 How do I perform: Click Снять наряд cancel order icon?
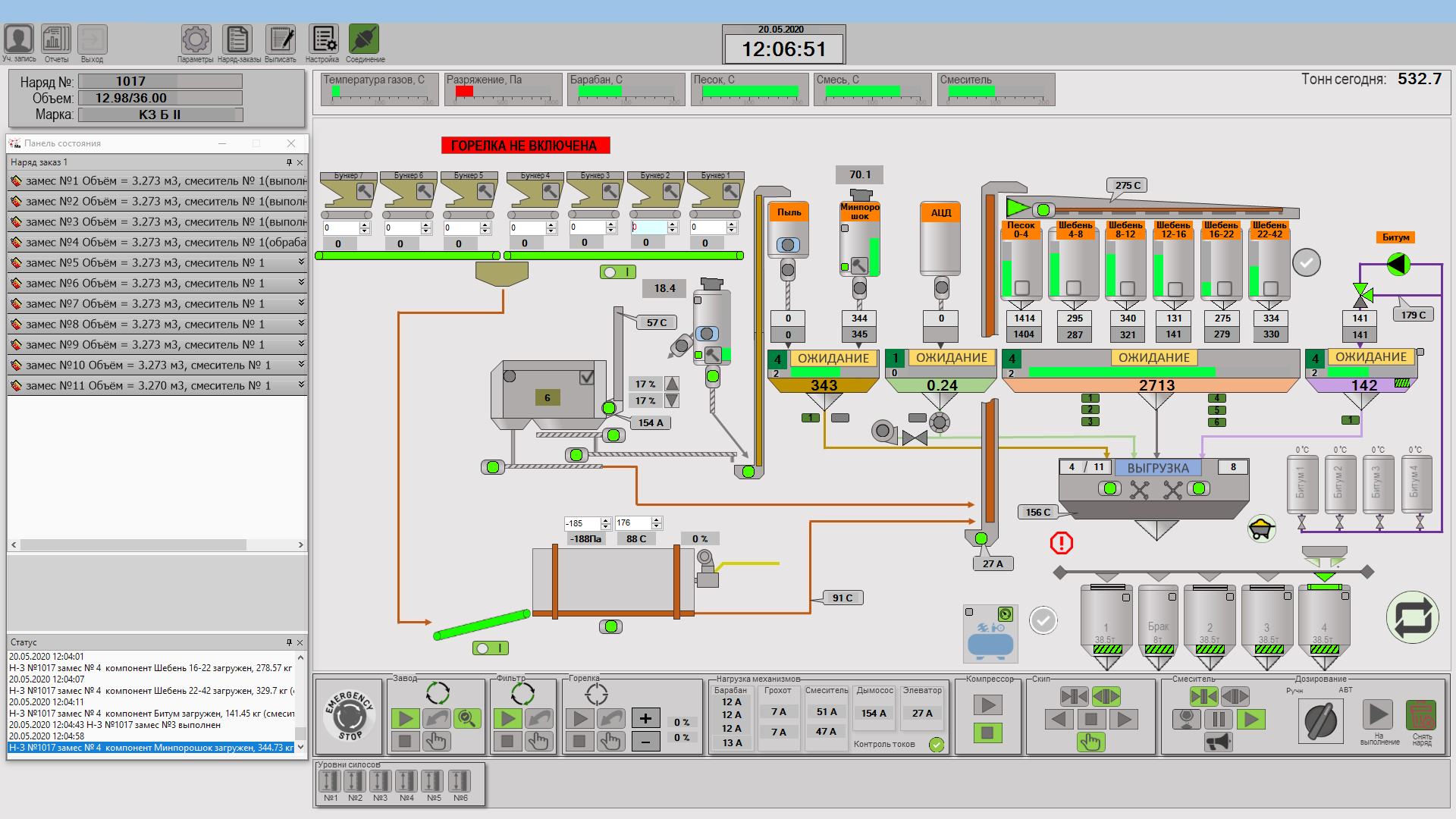(1421, 715)
